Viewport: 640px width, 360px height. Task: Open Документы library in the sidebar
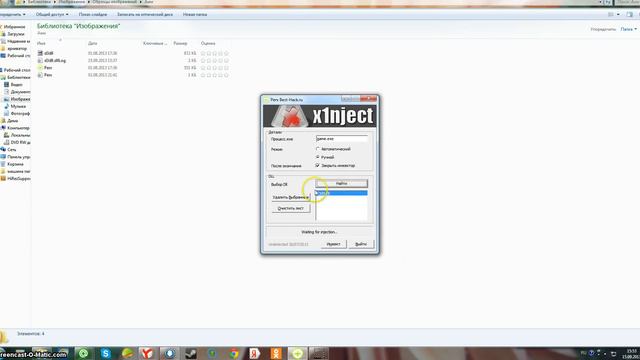17,92
